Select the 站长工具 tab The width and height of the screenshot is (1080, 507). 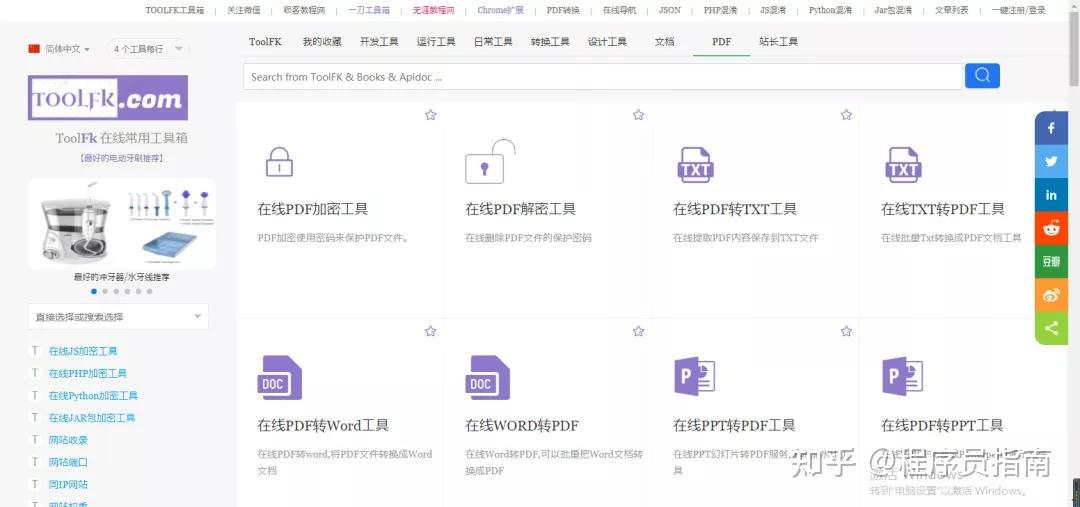pos(778,42)
